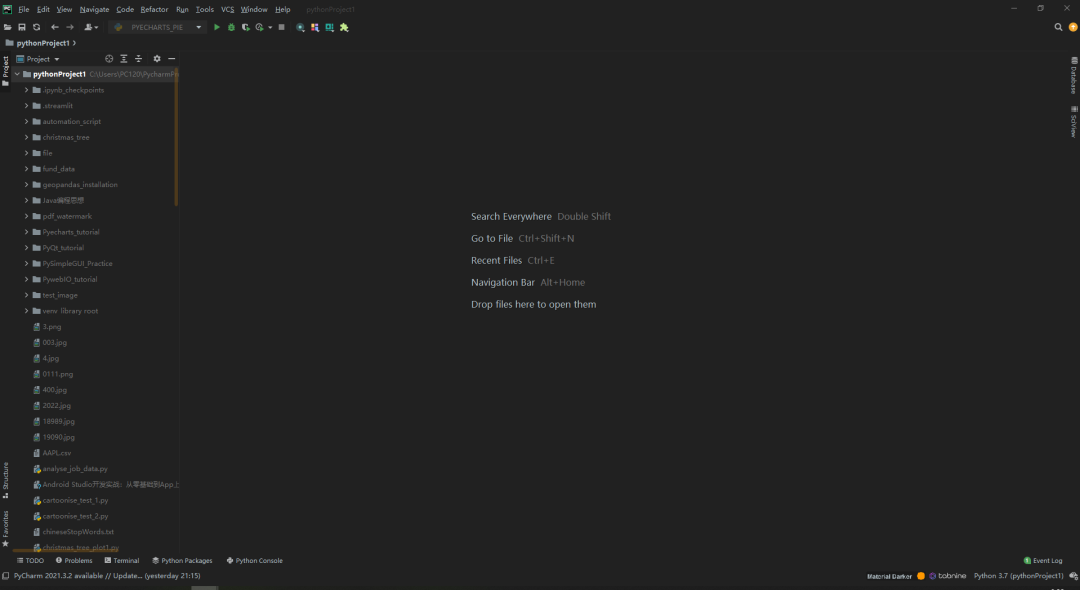Click the Search Everywhere magnifier icon
This screenshot has width=1080, height=590.
click(x=1057, y=29)
